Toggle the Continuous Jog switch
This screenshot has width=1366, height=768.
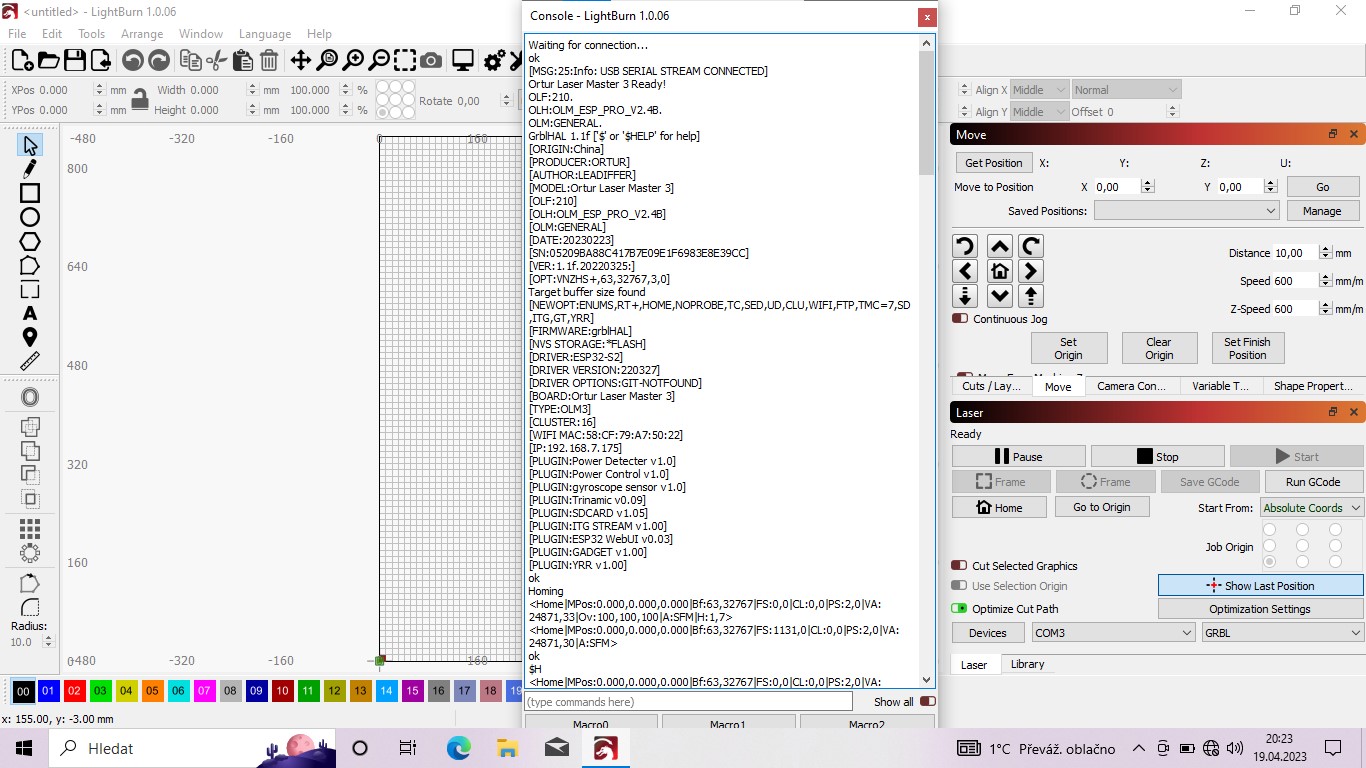[x=960, y=319]
